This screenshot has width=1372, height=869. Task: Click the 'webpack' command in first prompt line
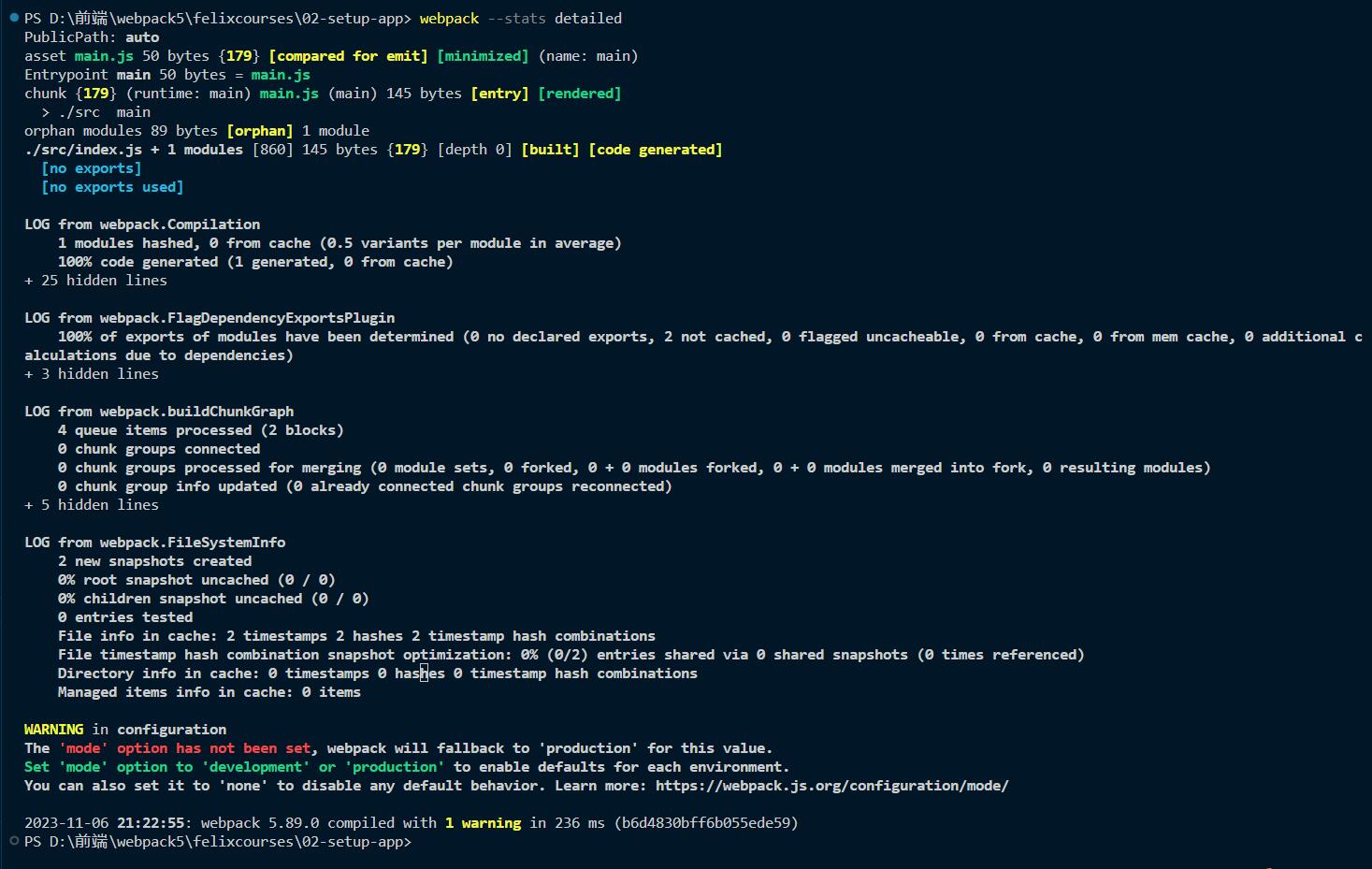pyautogui.click(x=449, y=19)
